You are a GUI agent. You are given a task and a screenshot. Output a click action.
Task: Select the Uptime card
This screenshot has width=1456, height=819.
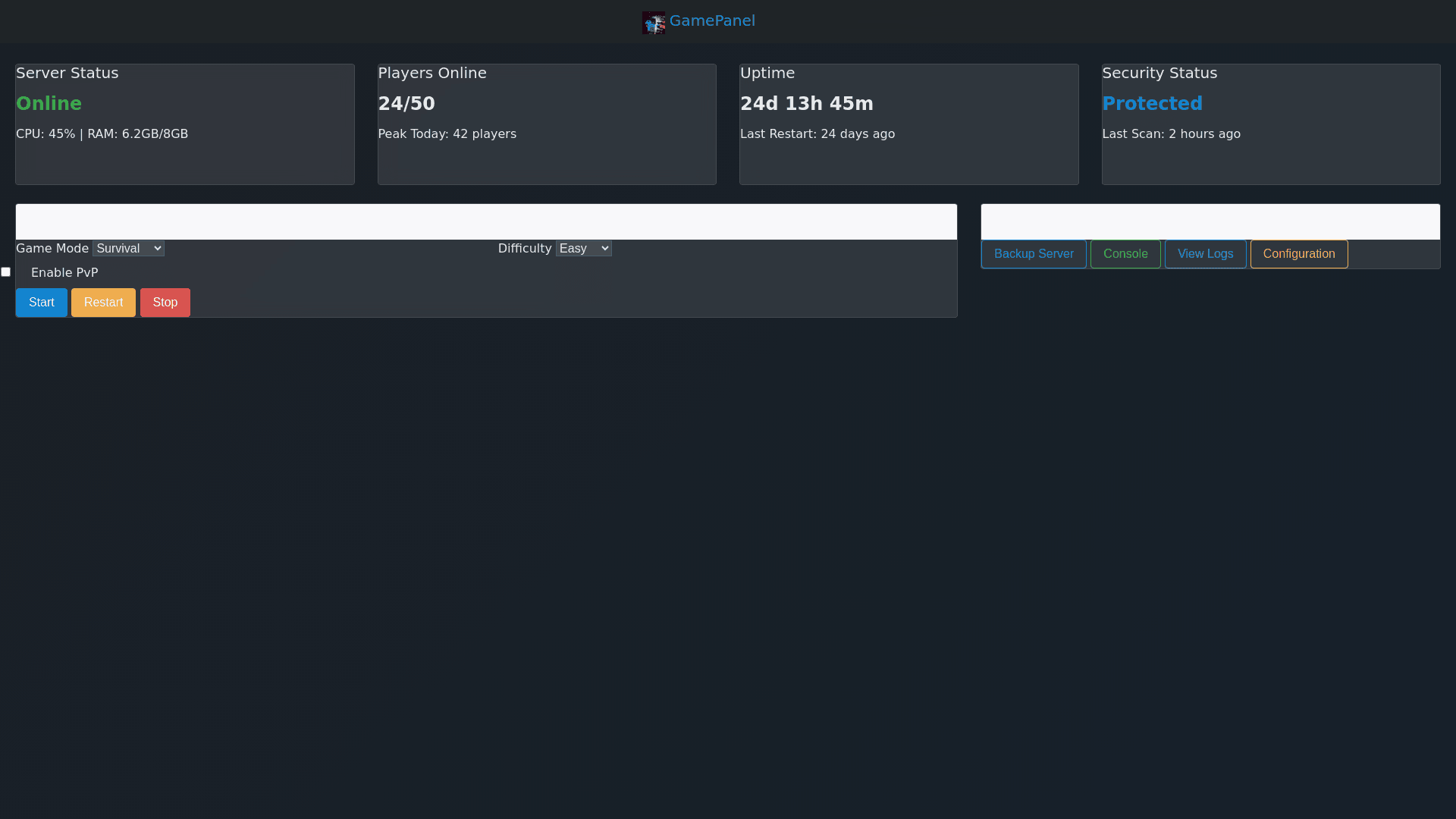click(x=908, y=159)
